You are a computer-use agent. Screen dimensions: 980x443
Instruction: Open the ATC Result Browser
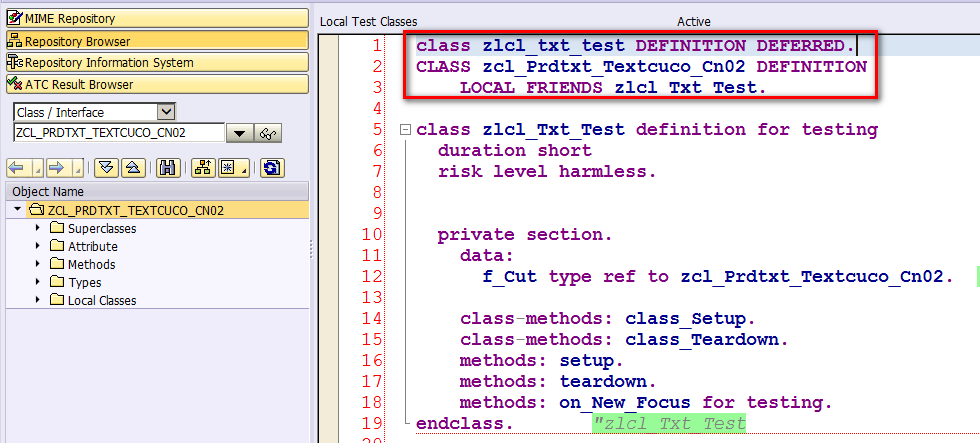pos(158,84)
